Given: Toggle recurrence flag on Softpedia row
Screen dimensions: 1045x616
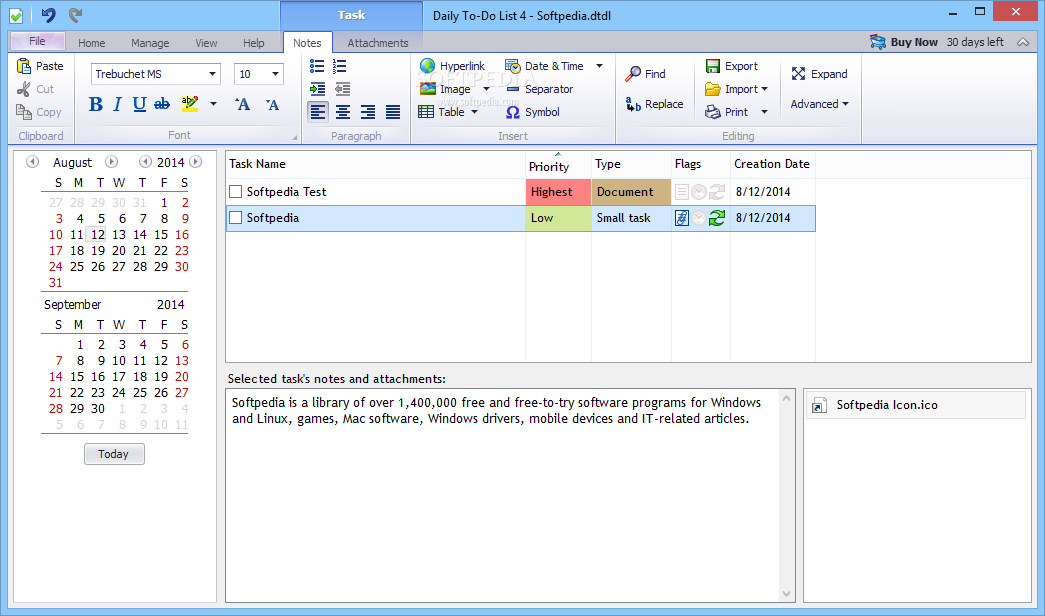Looking at the screenshot, I should click(716, 218).
